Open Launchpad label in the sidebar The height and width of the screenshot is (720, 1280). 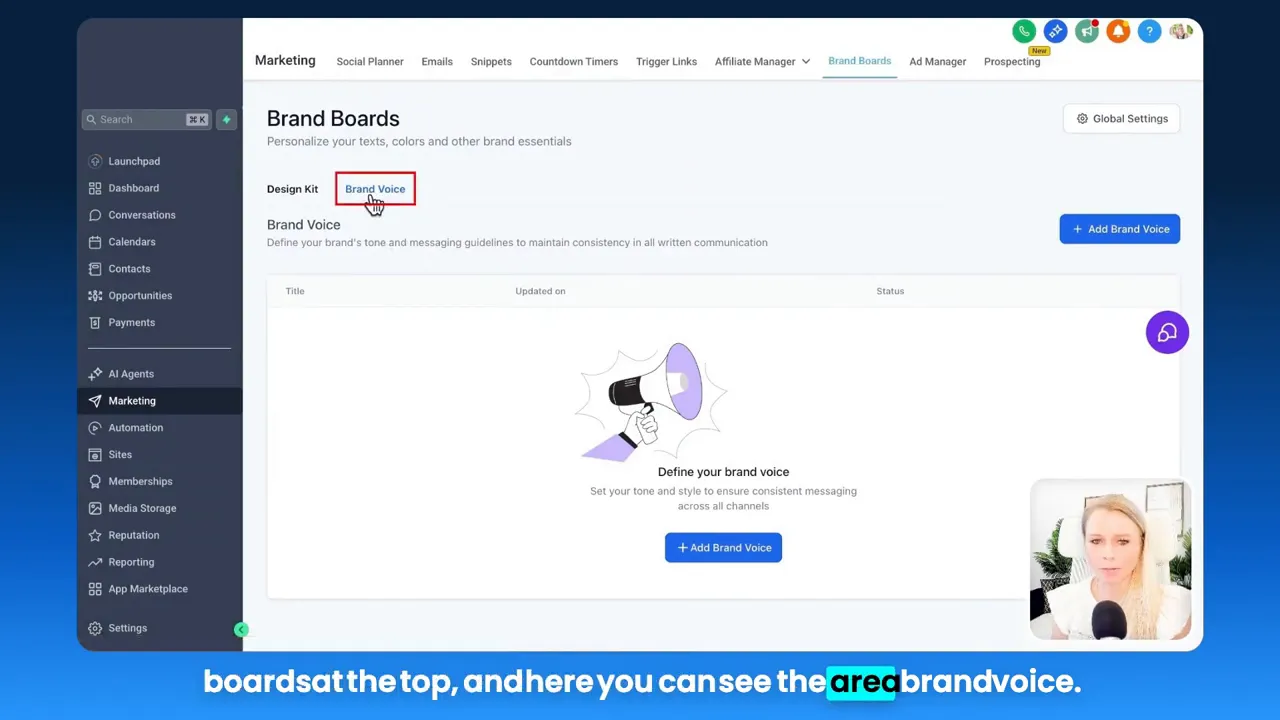pos(134,161)
